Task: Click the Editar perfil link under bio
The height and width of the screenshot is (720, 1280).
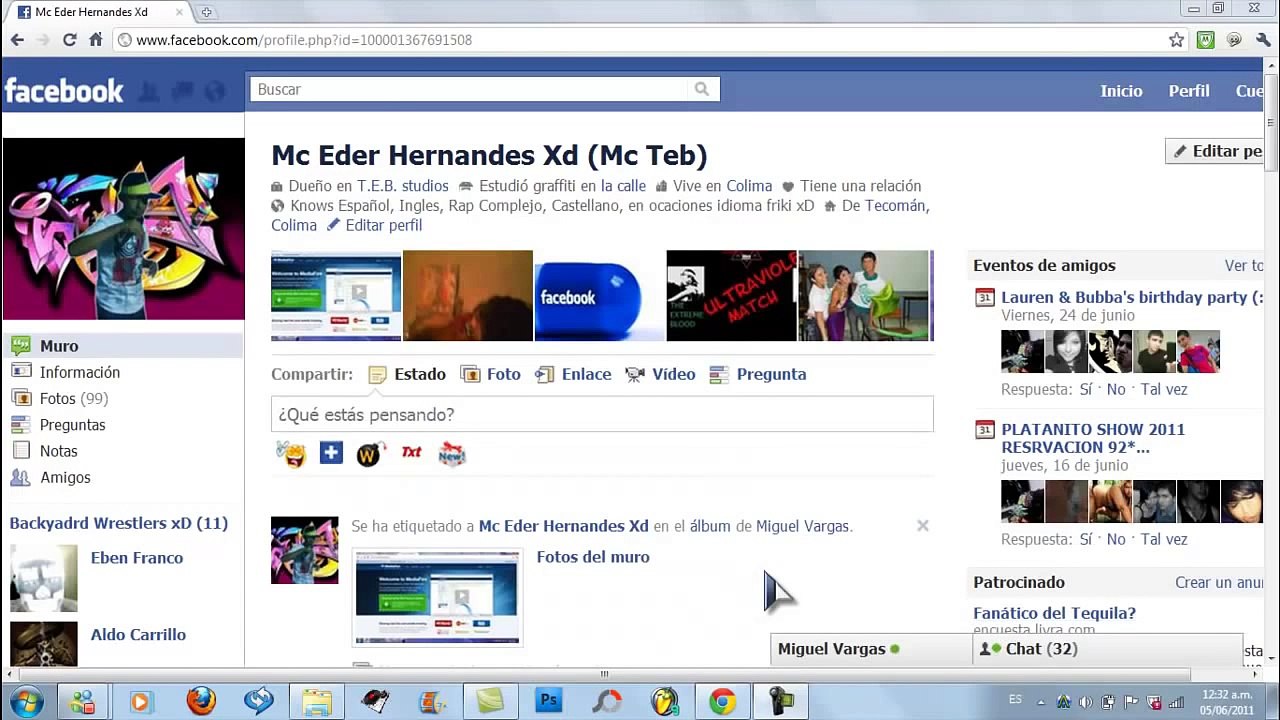Action: 383,225
